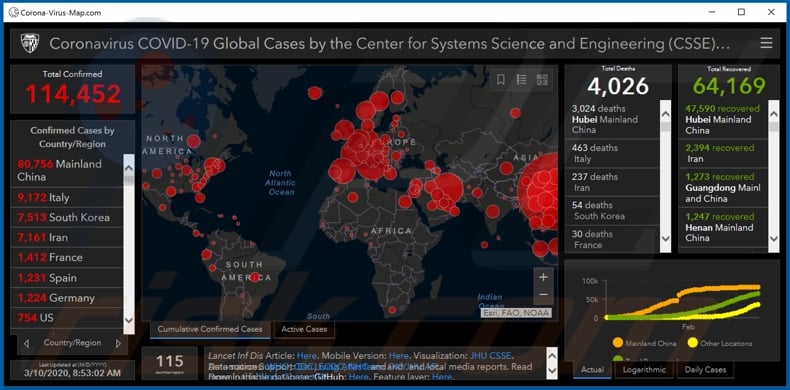The height and width of the screenshot is (390, 790).
Task: Click the Total Confirmed 114,452 figure
Action: [73, 94]
